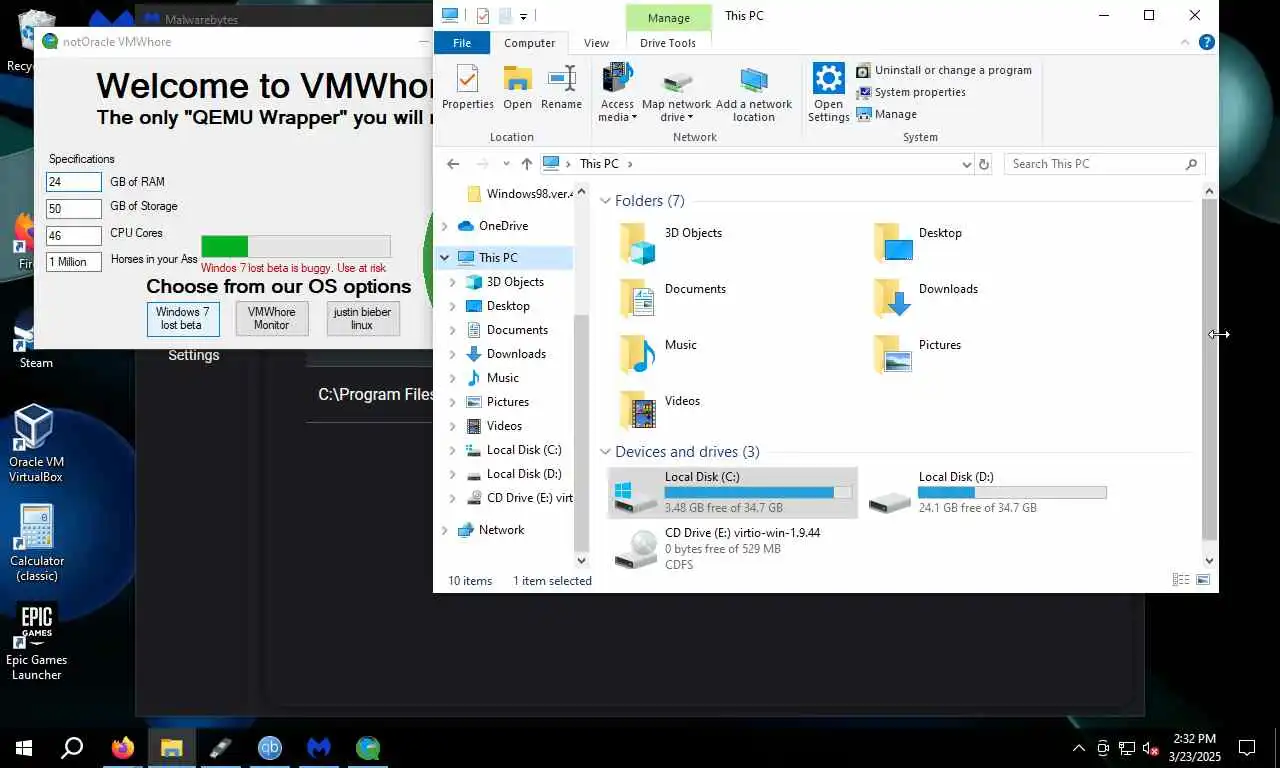Image resolution: width=1280 pixels, height=768 pixels.
Task: Click the GB of RAM field
Action: (x=73, y=182)
